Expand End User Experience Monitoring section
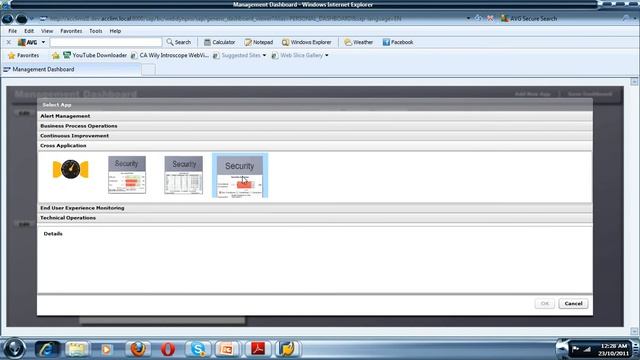 point(315,208)
